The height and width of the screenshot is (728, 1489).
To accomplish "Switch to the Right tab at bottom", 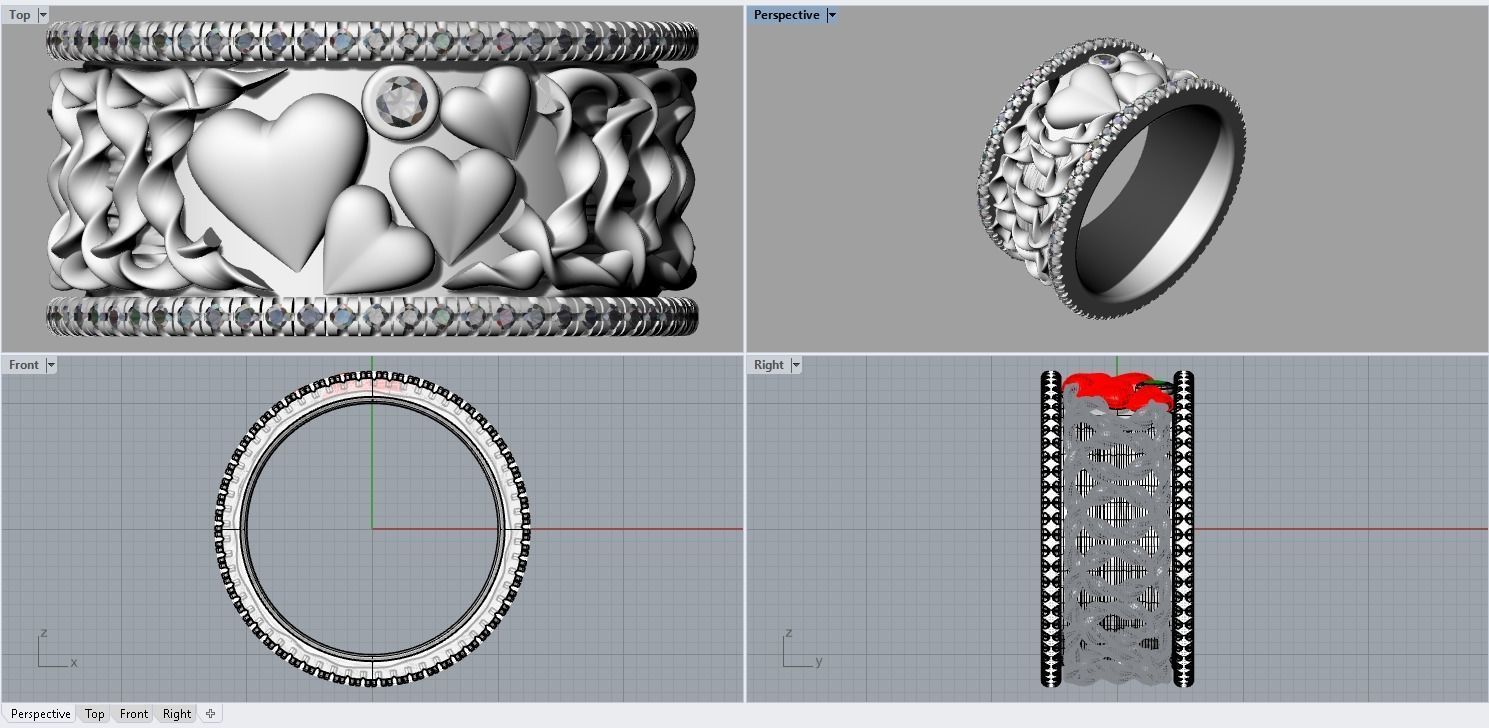I will [177, 714].
